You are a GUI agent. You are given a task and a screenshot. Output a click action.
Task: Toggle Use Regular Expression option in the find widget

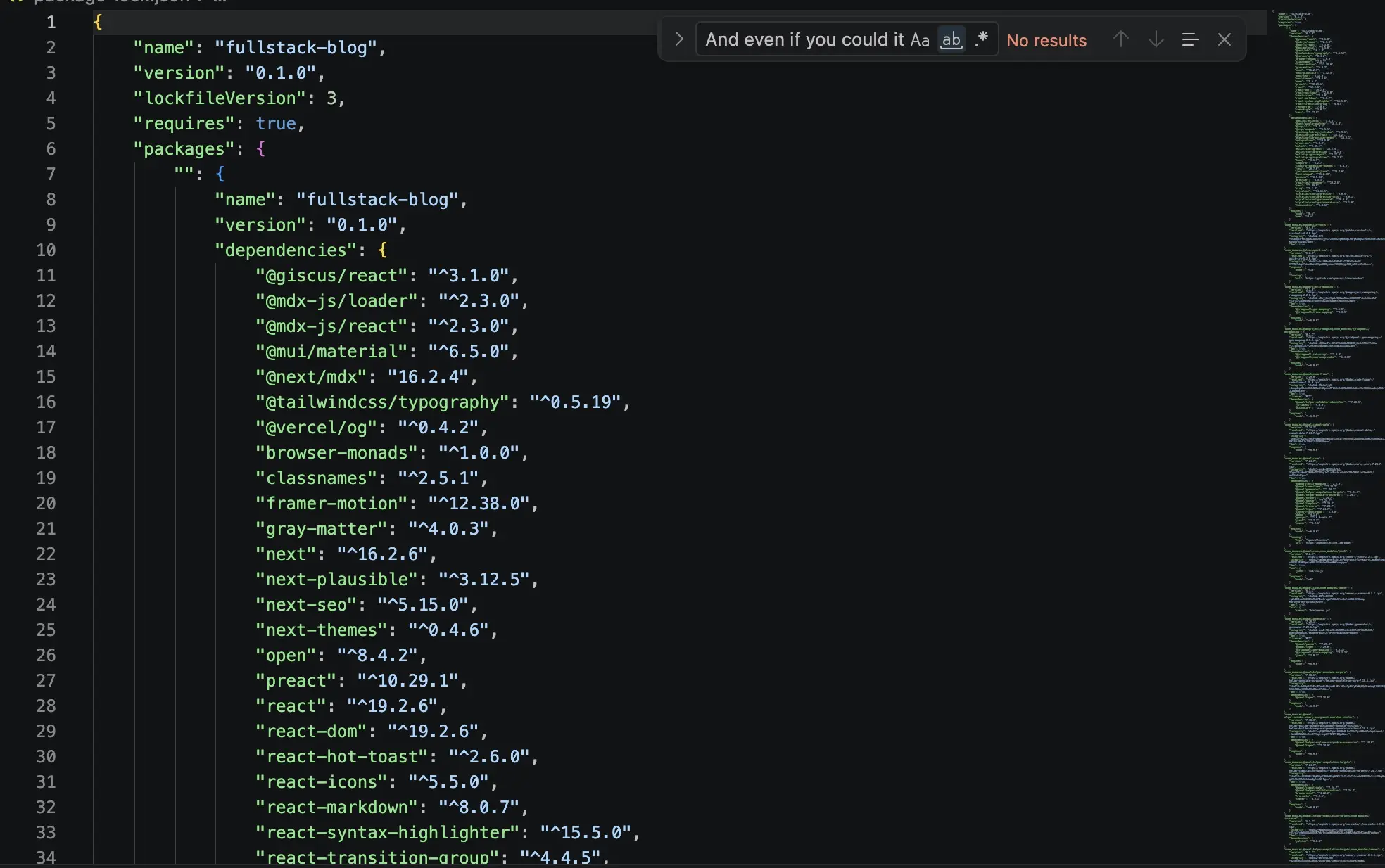coord(981,39)
